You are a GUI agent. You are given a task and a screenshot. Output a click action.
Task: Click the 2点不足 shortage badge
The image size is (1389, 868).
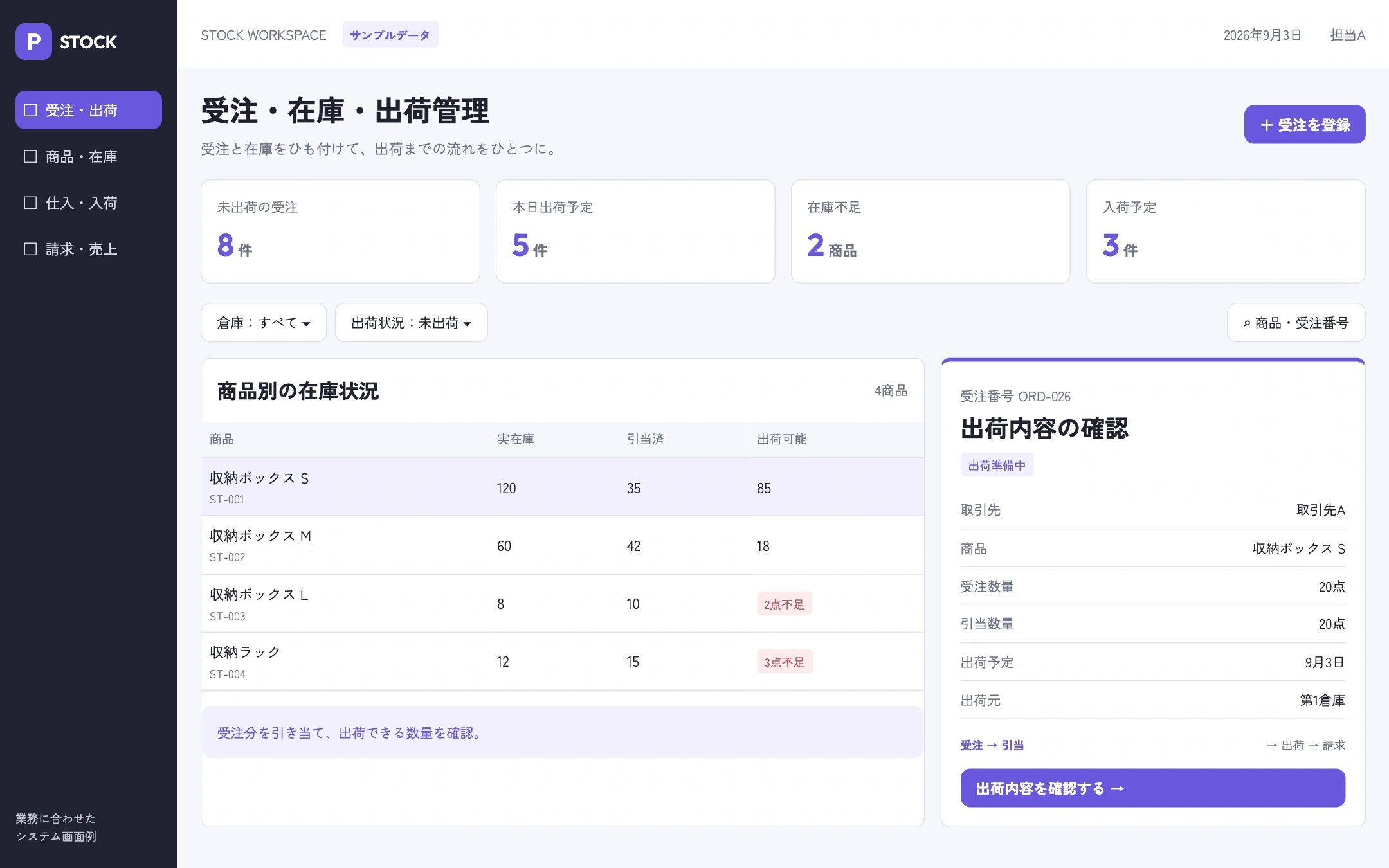point(784,604)
